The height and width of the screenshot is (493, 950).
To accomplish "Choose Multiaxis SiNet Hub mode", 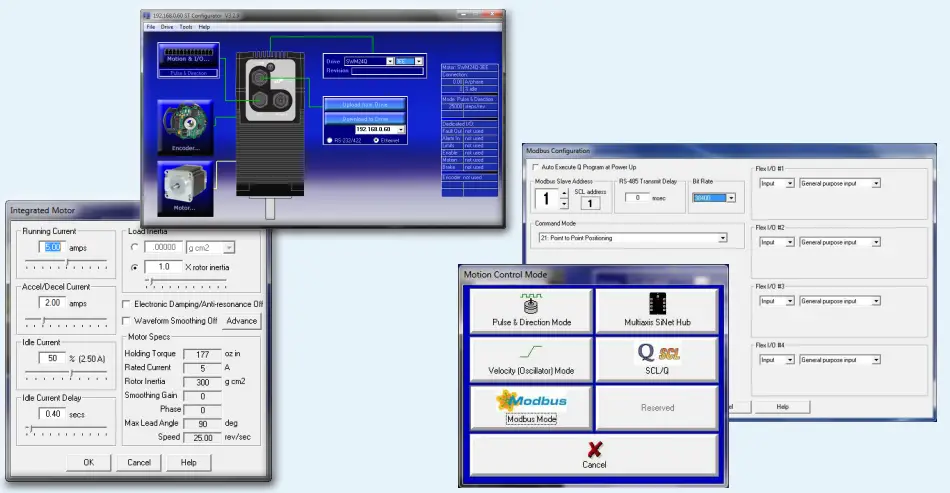I will pos(657,311).
